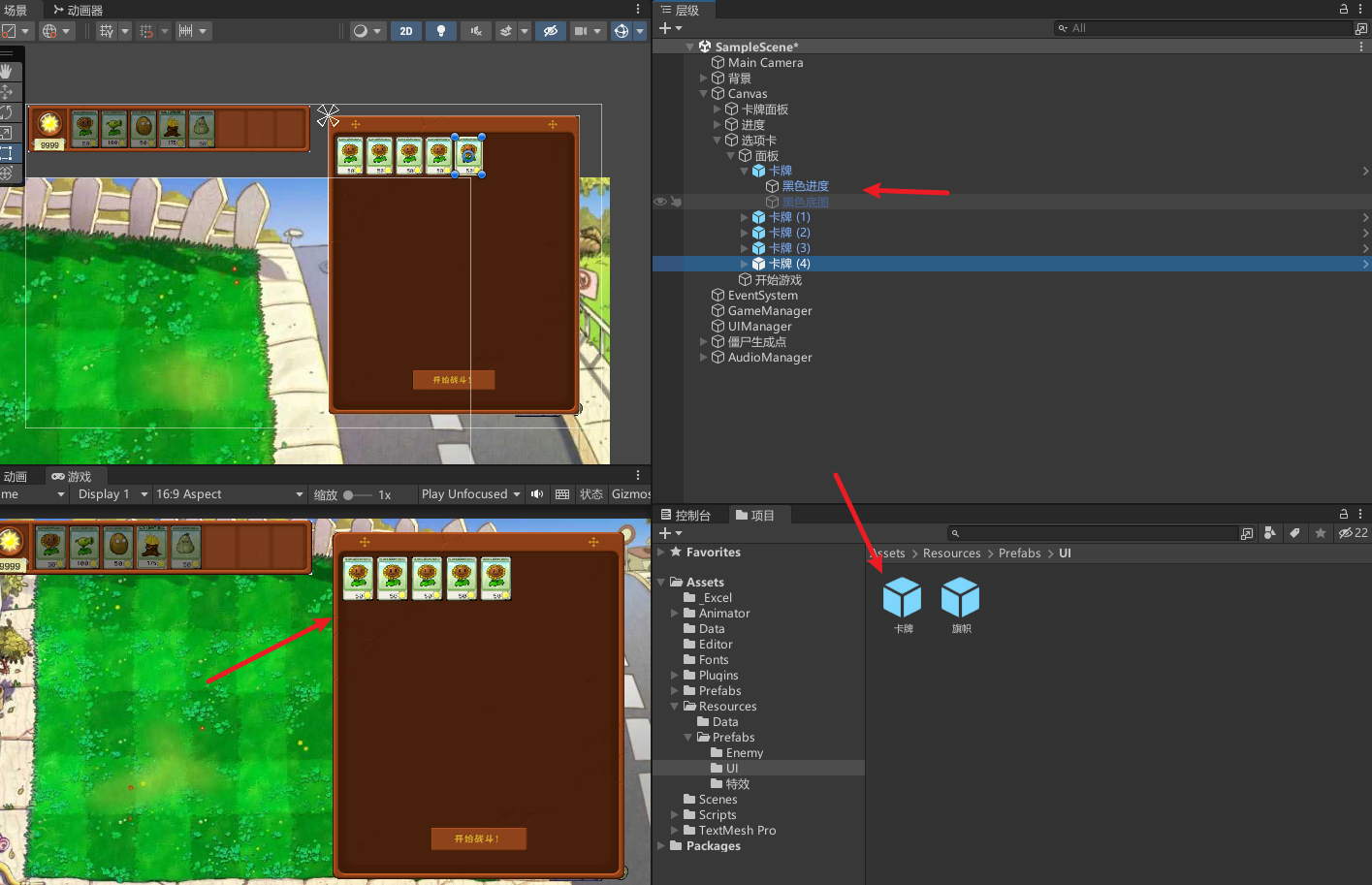Click the grid visibility icon in scene toolbar
Screen dimensions: 1372x885
(107, 31)
